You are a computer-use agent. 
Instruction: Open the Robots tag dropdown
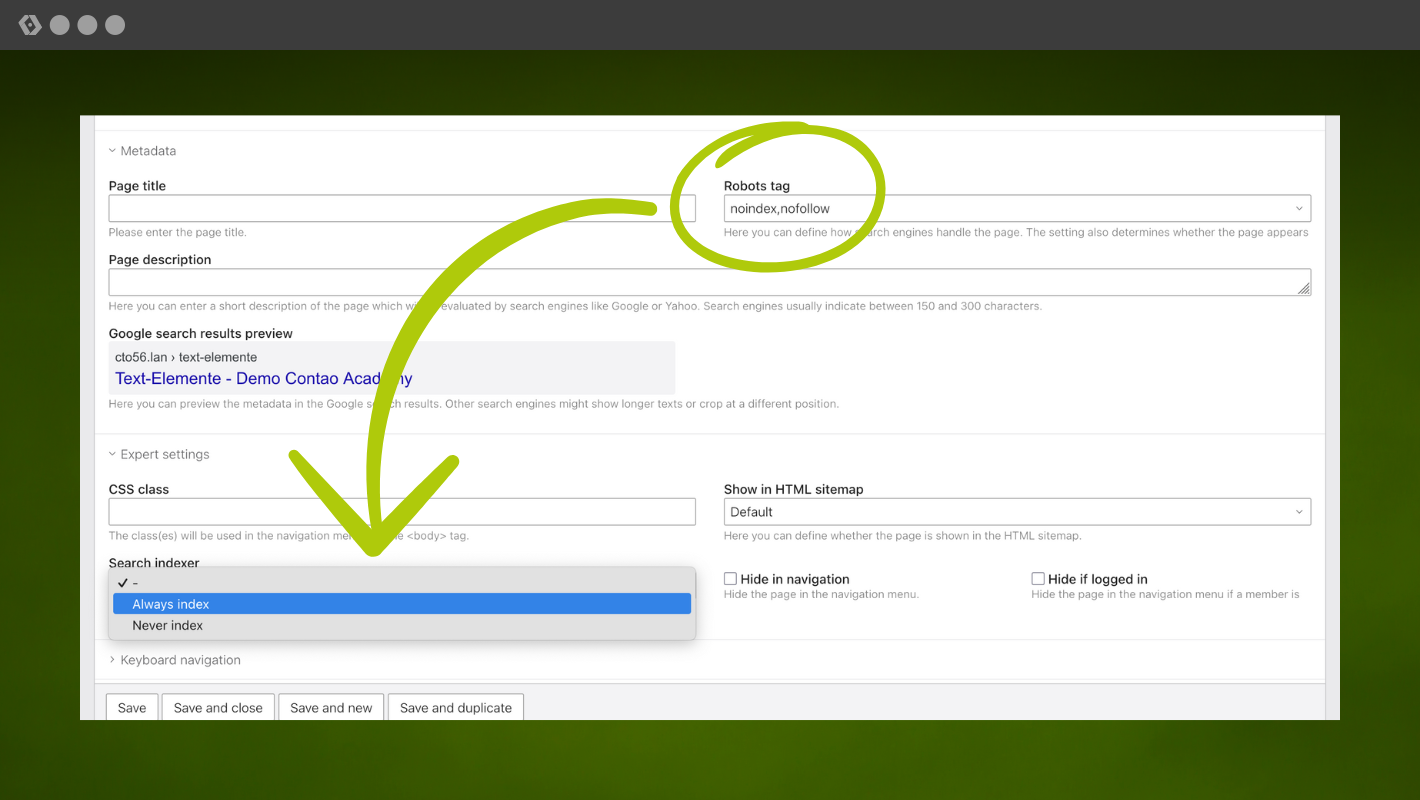point(1016,208)
